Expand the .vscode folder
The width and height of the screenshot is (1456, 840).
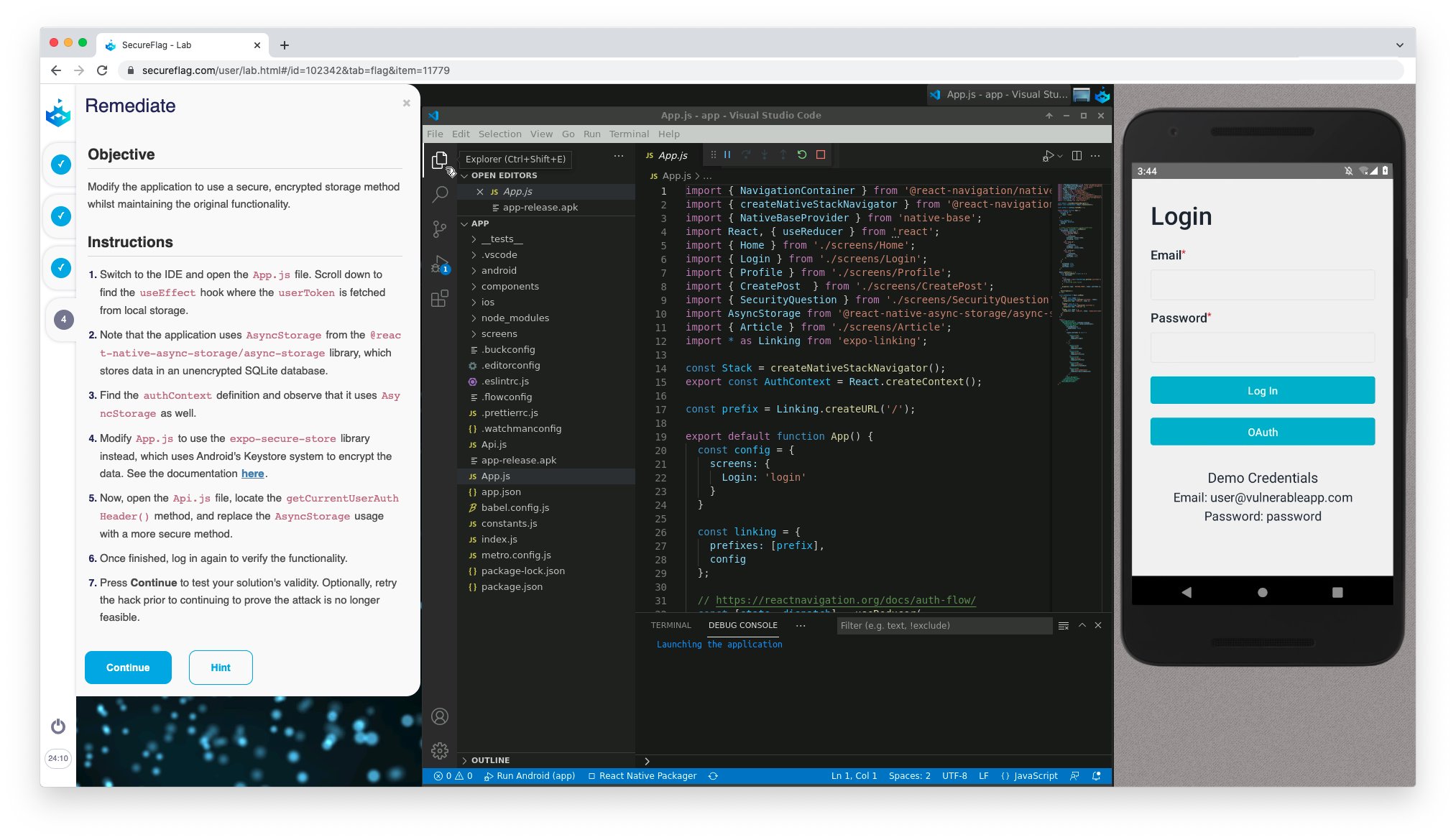tap(548, 255)
